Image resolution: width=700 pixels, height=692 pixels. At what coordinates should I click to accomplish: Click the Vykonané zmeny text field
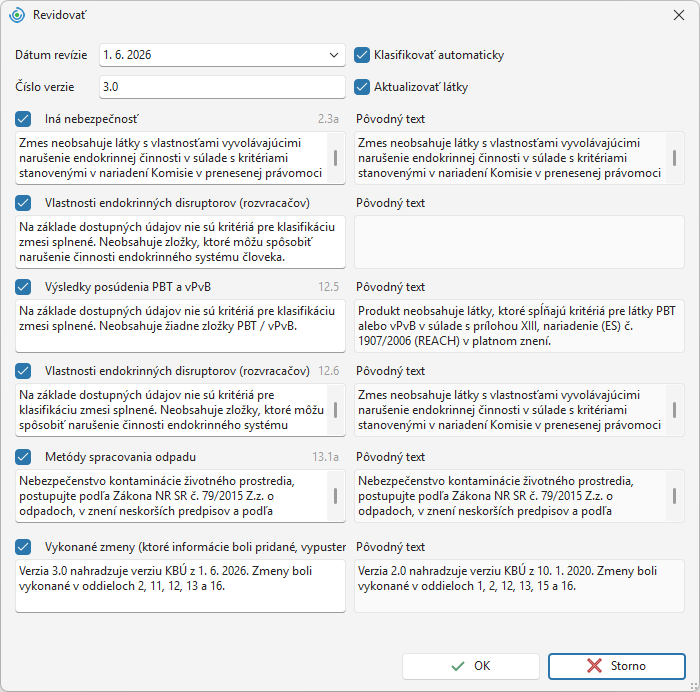coord(180,586)
